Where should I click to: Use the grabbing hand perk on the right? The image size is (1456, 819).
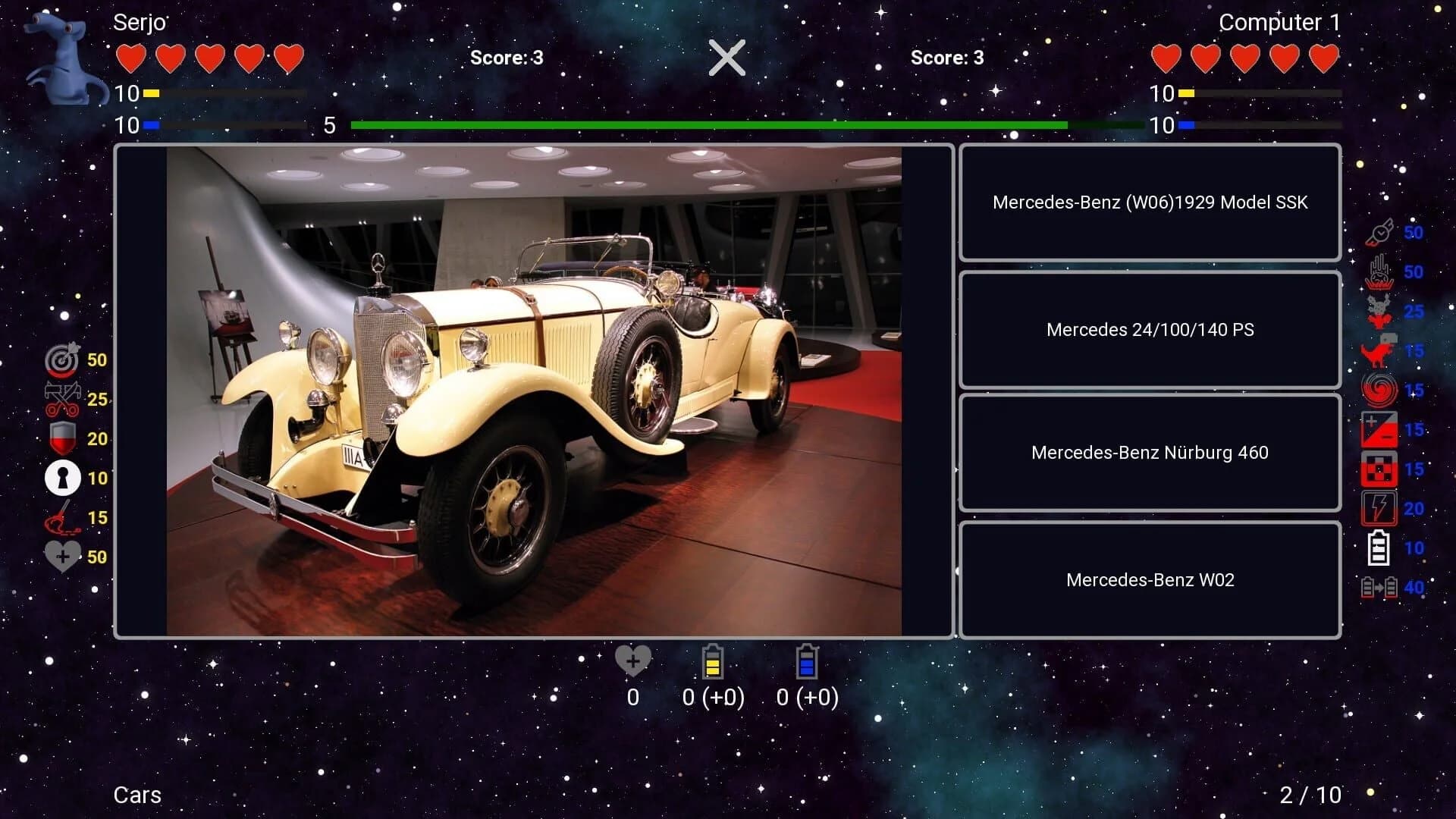(x=1382, y=271)
